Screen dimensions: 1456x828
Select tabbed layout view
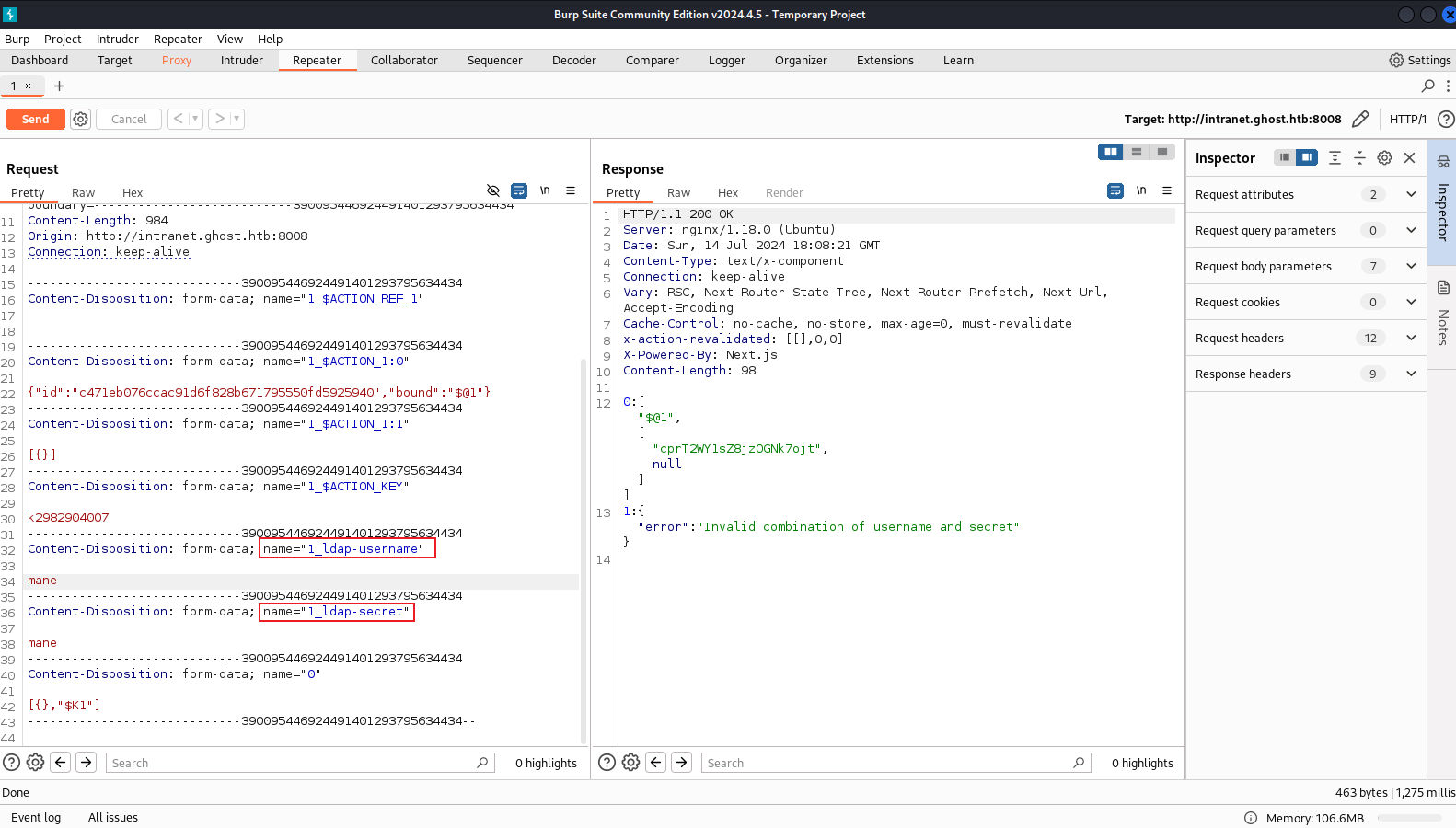coord(1162,152)
